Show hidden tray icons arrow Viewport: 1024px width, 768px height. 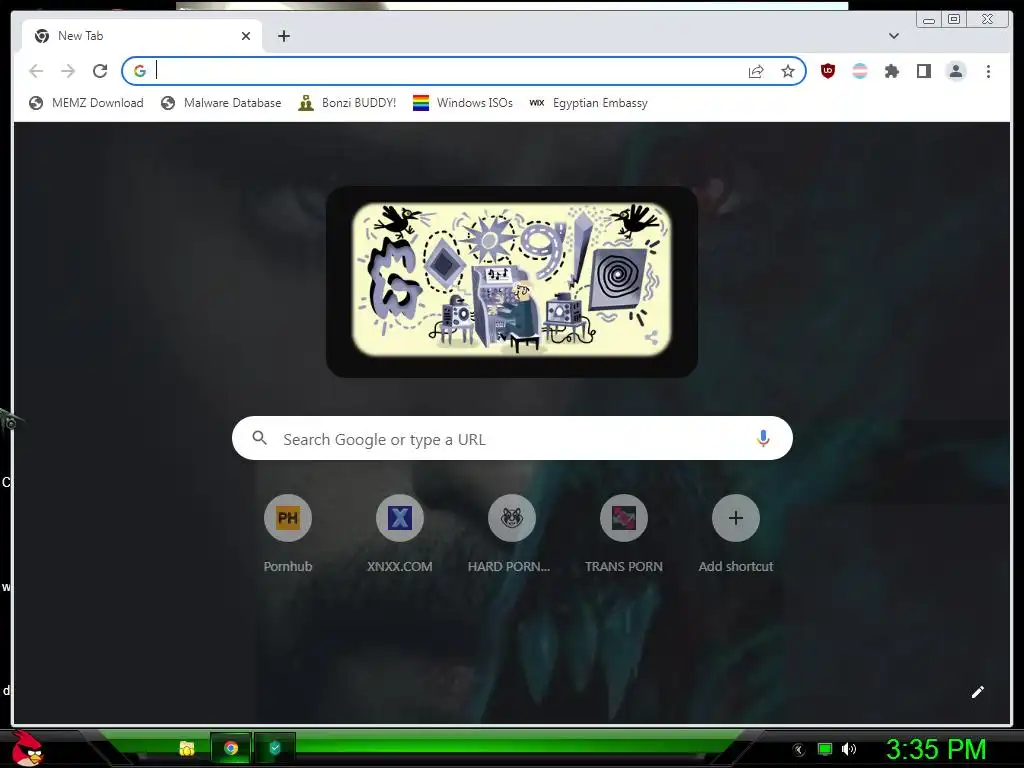[x=799, y=750]
